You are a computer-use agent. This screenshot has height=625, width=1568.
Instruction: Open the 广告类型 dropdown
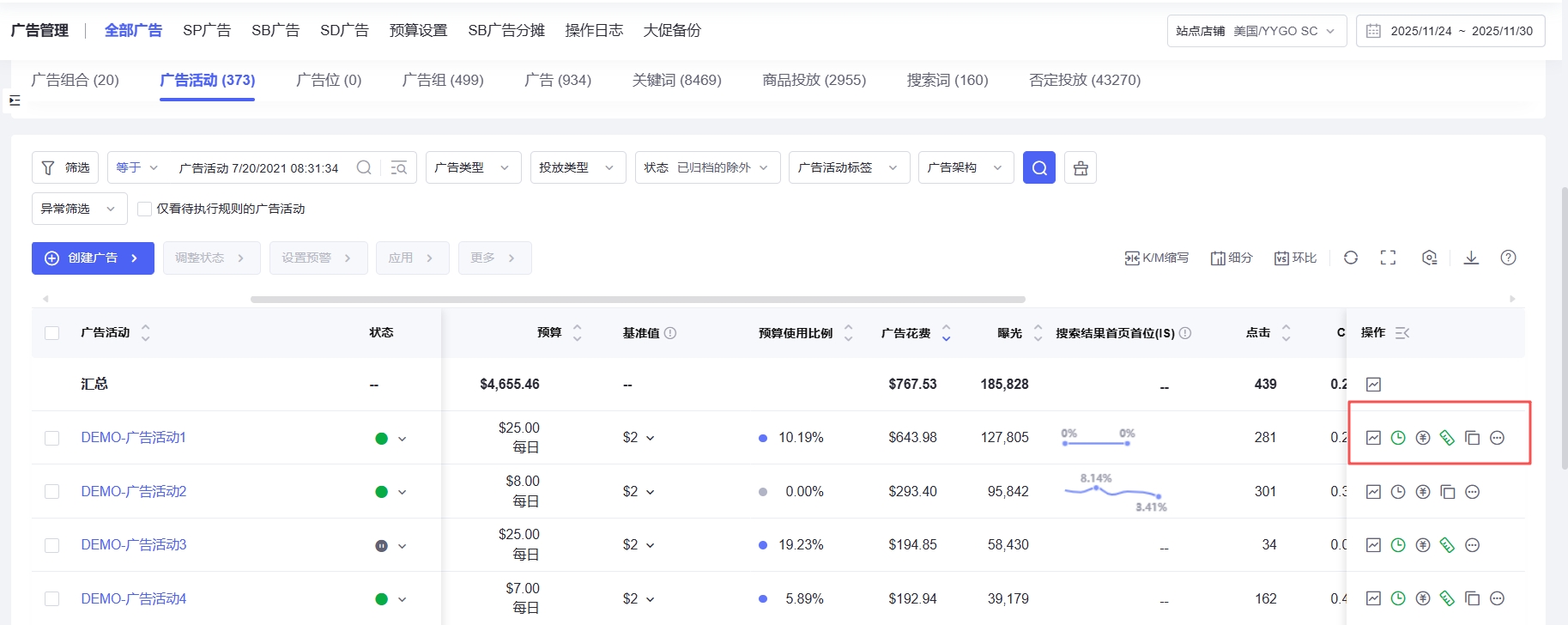click(x=473, y=168)
